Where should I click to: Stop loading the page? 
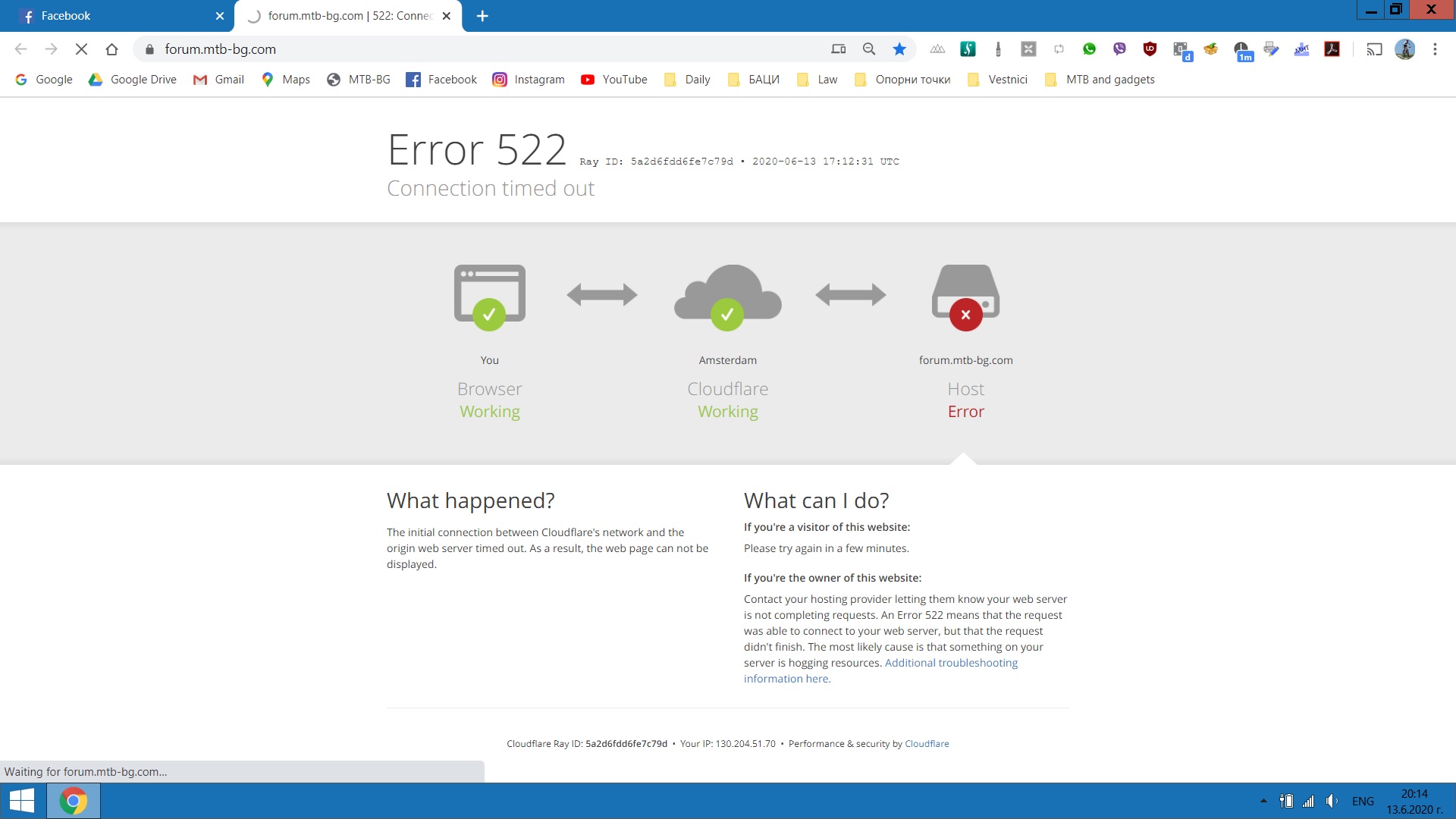click(81, 49)
